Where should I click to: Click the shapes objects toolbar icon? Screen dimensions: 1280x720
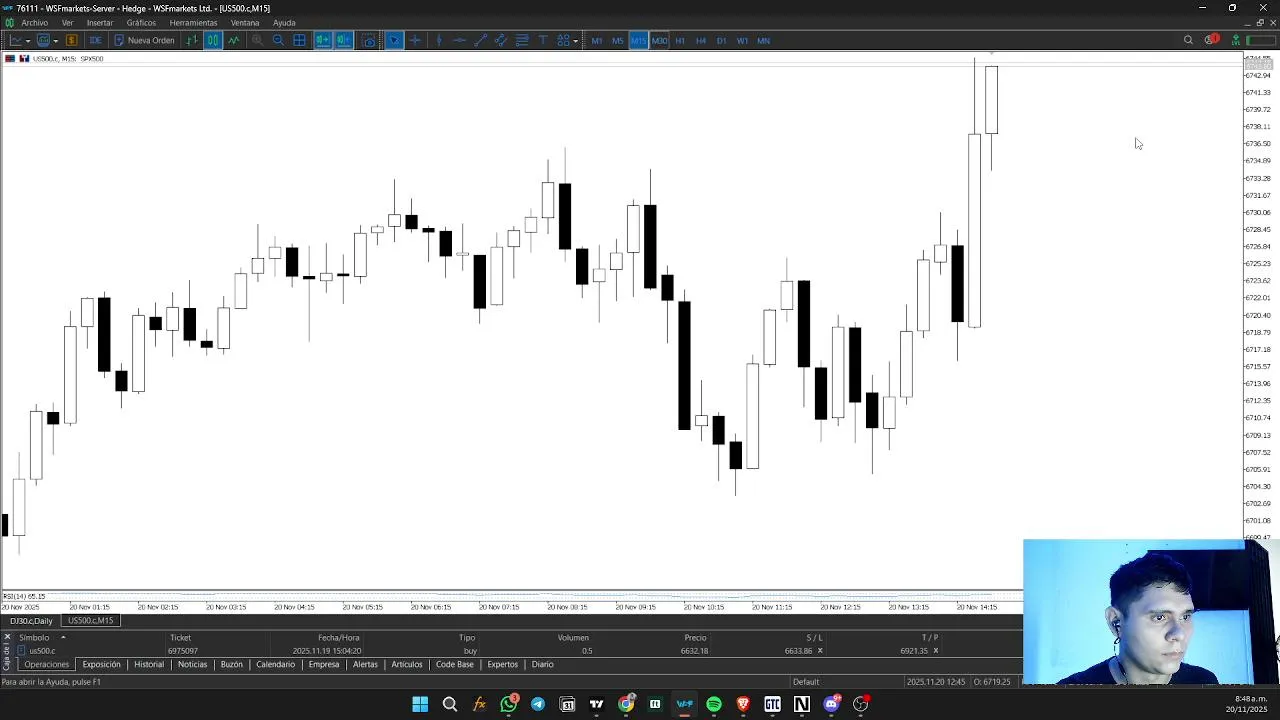click(564, 40)
